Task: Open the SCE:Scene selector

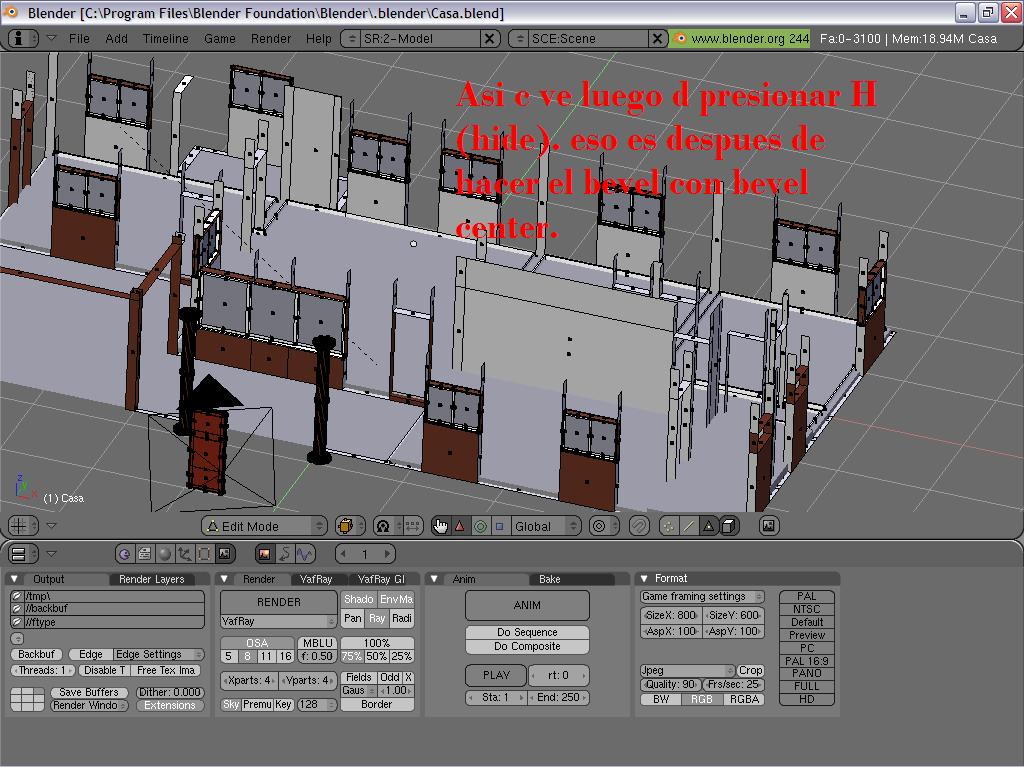Action: (580, 39)
